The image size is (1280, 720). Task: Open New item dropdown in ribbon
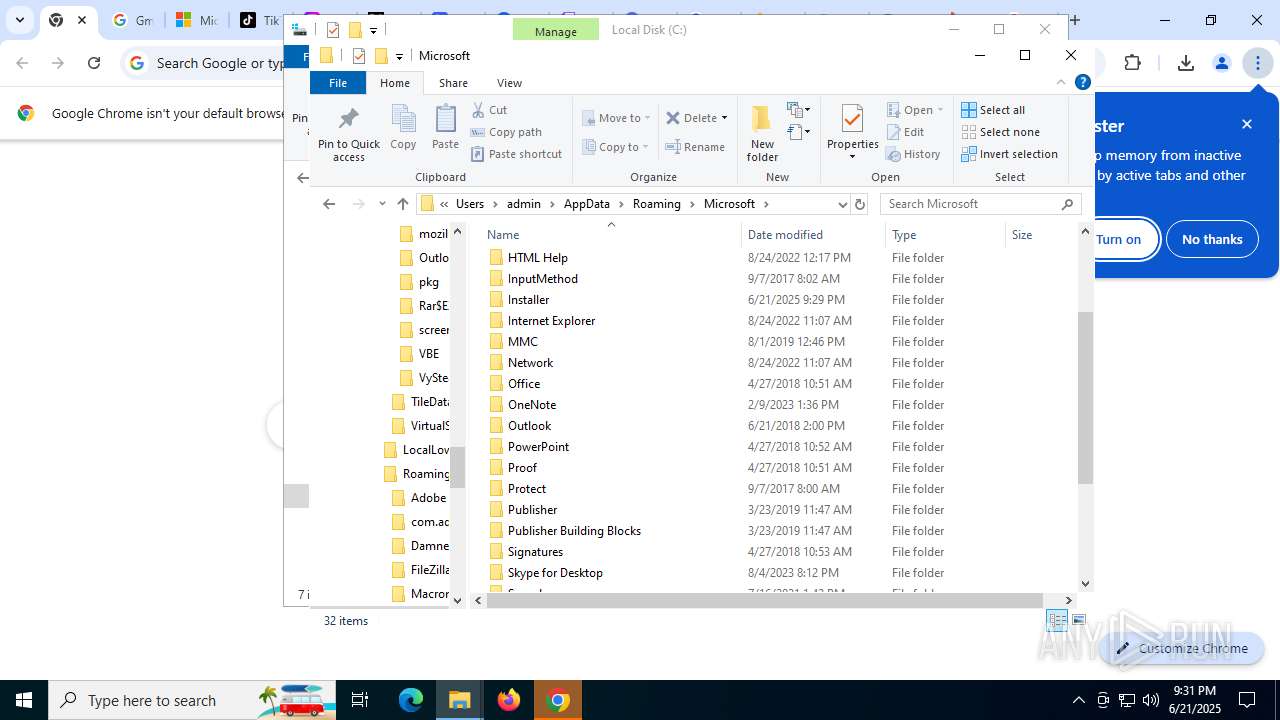click(x=799, y=110)
